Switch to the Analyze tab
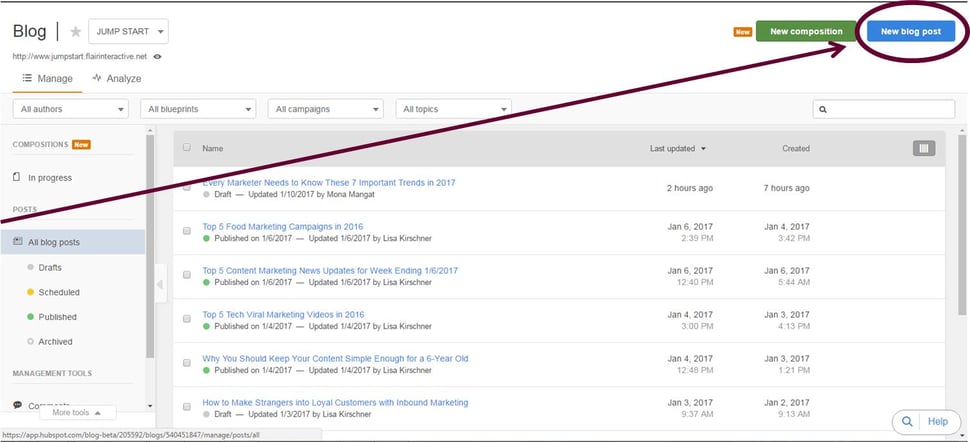The width and height of the screenshot is (970, 442). pos(116,78)
